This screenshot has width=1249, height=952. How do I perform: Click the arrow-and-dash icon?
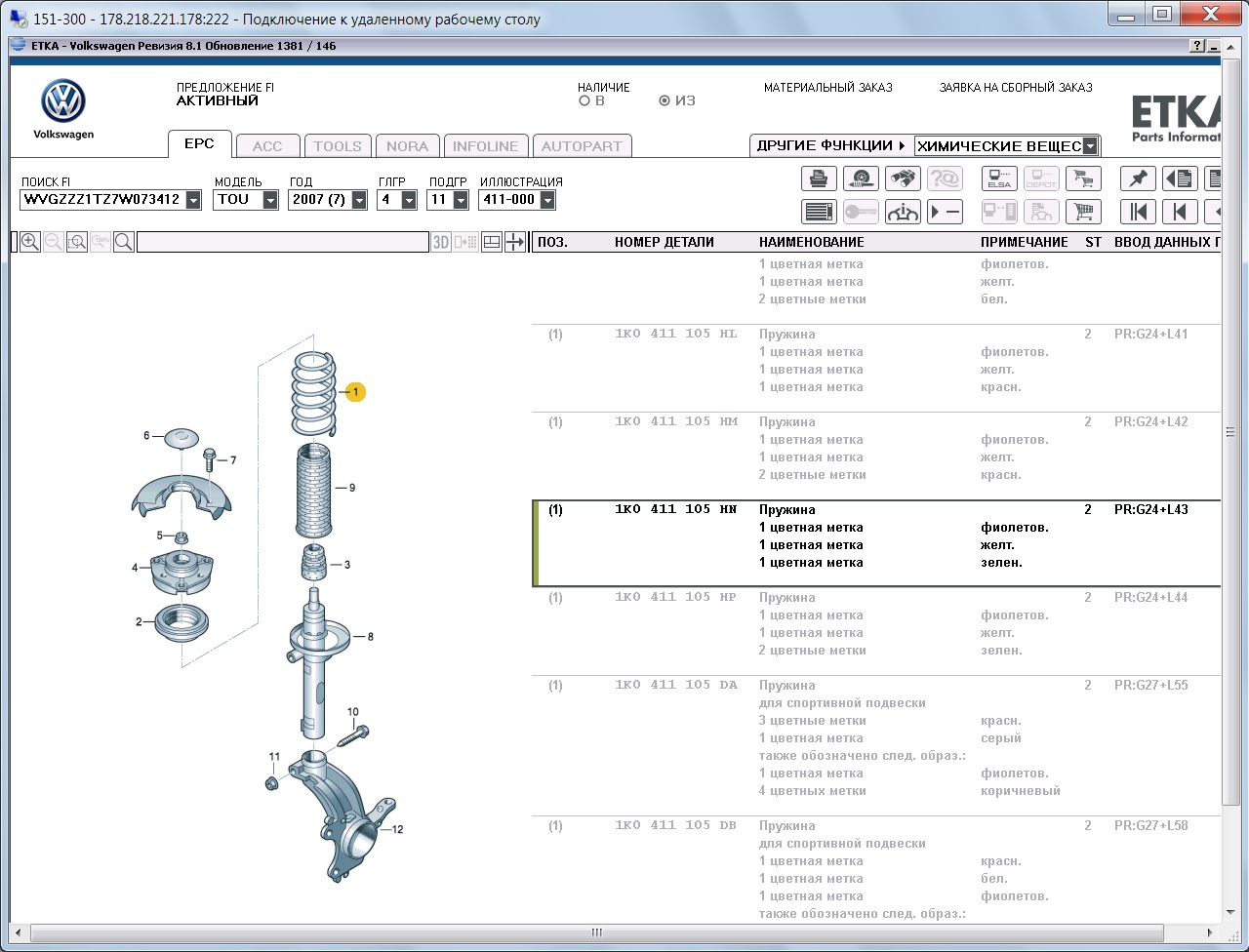coord(945,212)
